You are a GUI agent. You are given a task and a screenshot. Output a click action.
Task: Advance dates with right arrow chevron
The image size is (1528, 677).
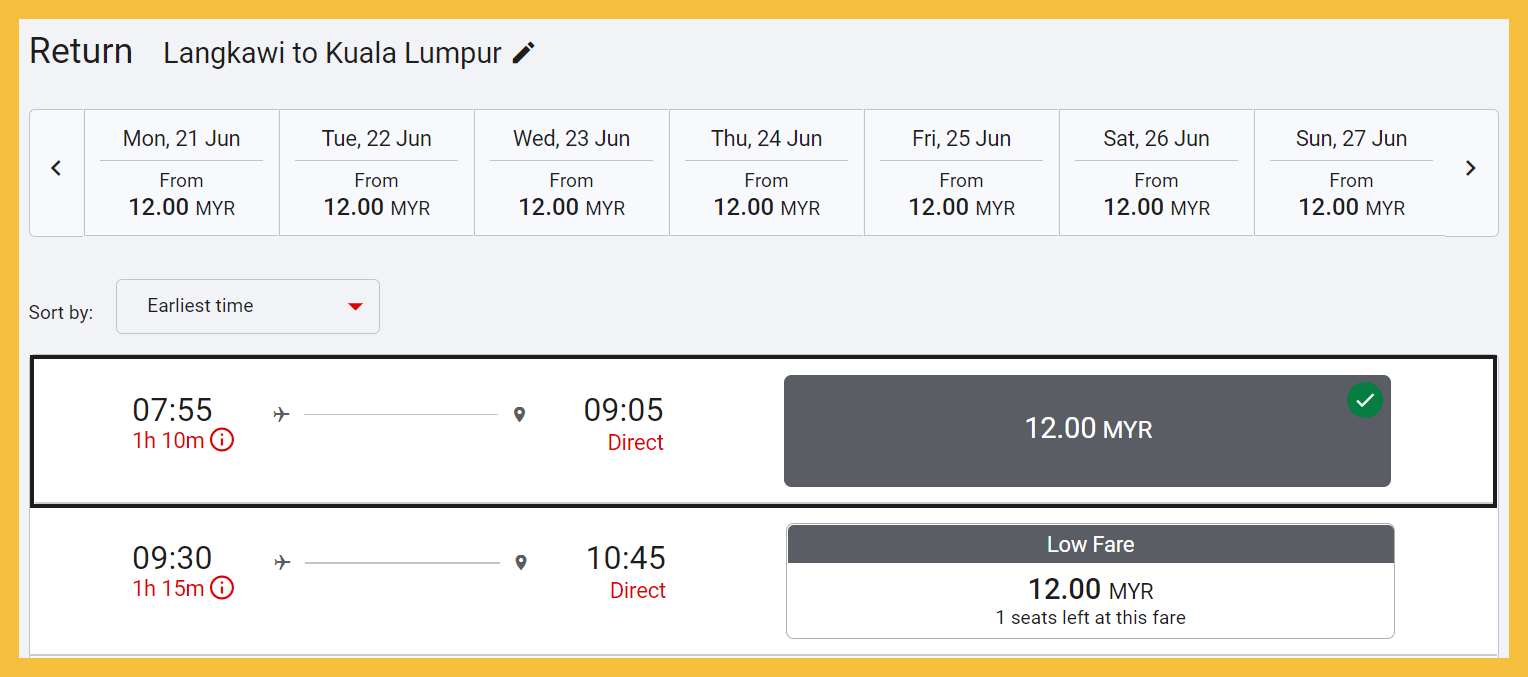(x=1470, y=169)
